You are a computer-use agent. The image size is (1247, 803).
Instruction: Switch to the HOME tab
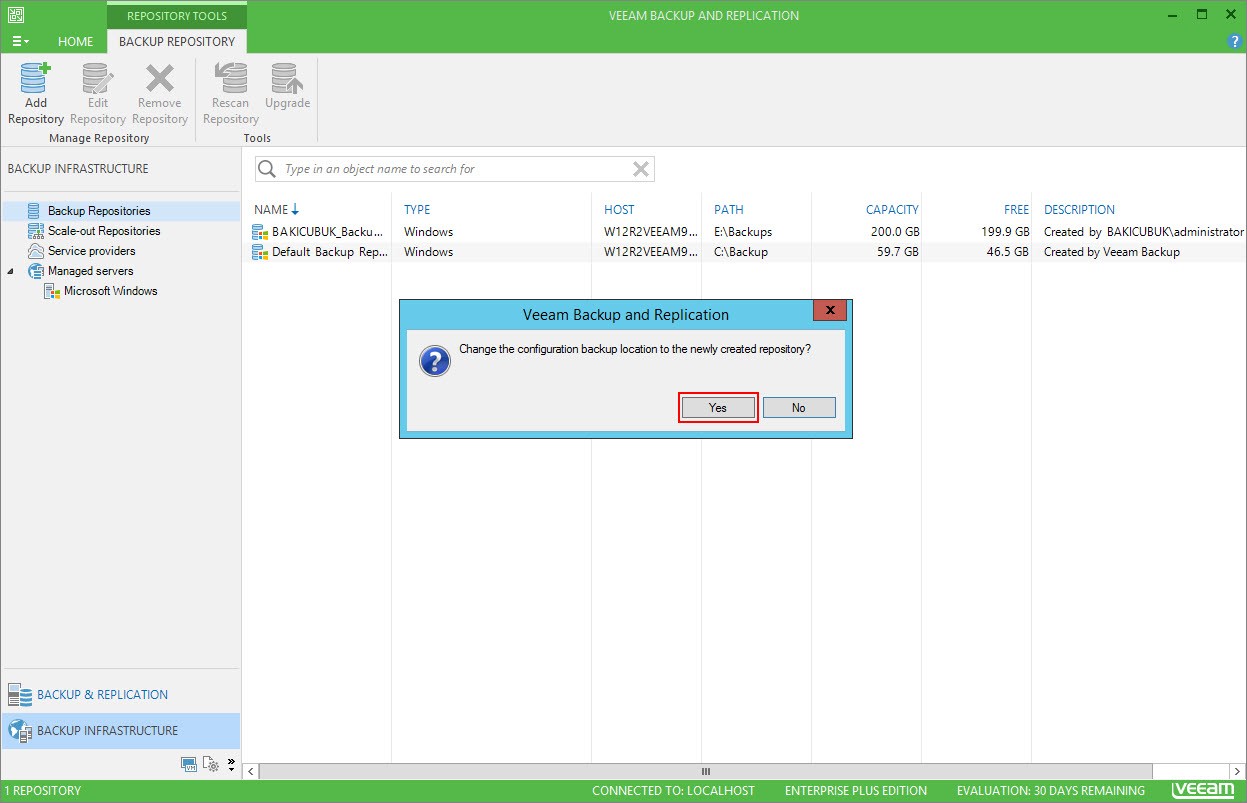(75, 42)
